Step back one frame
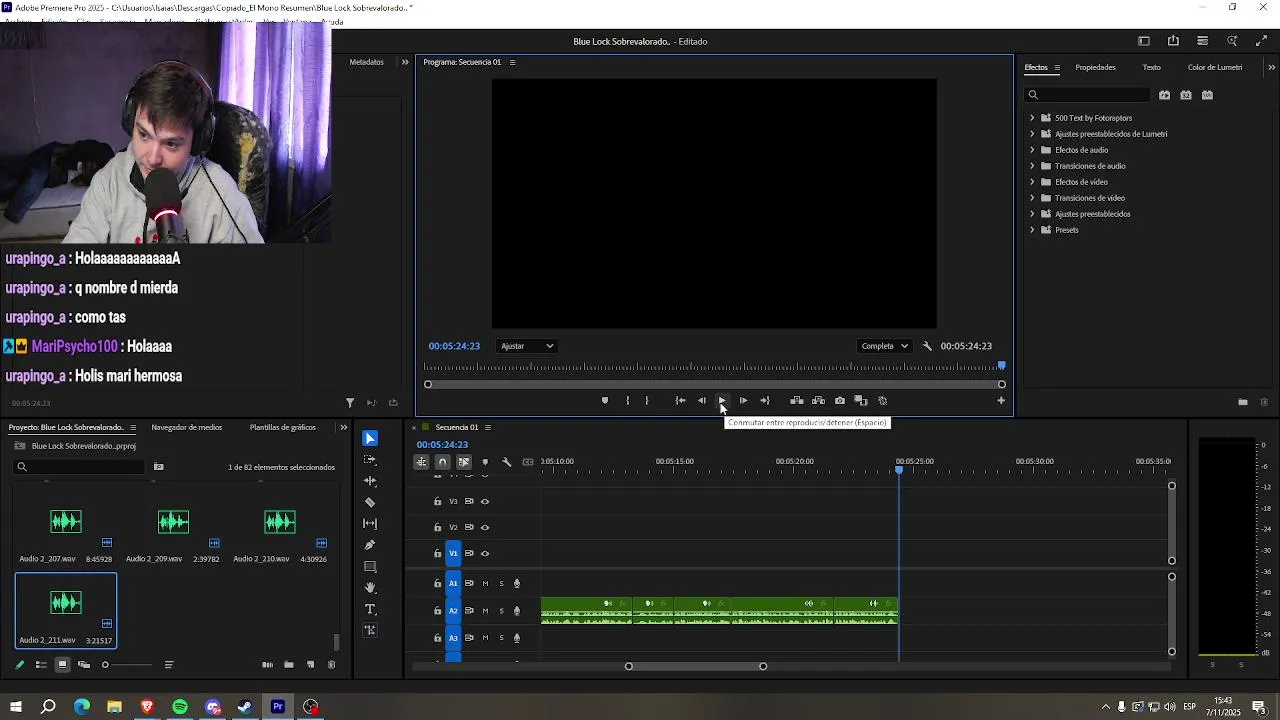 click(x=701, y=400)
